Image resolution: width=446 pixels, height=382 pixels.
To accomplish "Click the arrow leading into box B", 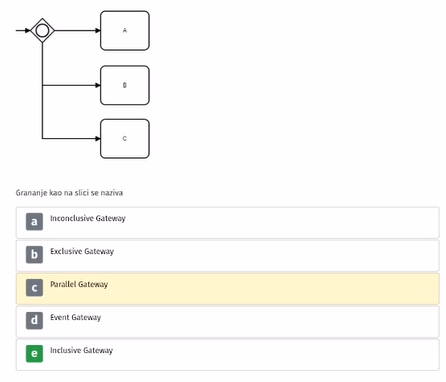I will tap(71, 85).
